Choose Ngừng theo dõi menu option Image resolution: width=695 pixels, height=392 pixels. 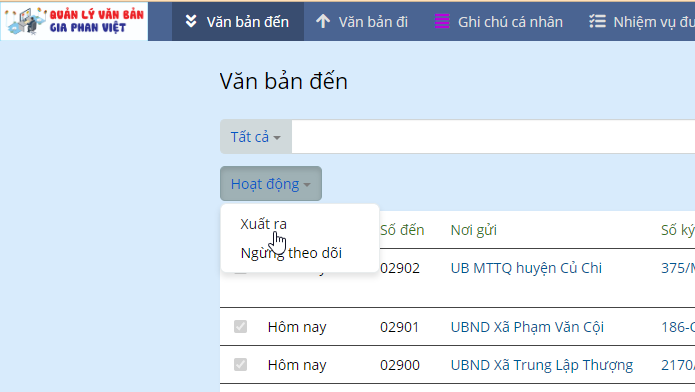(291, 253)
